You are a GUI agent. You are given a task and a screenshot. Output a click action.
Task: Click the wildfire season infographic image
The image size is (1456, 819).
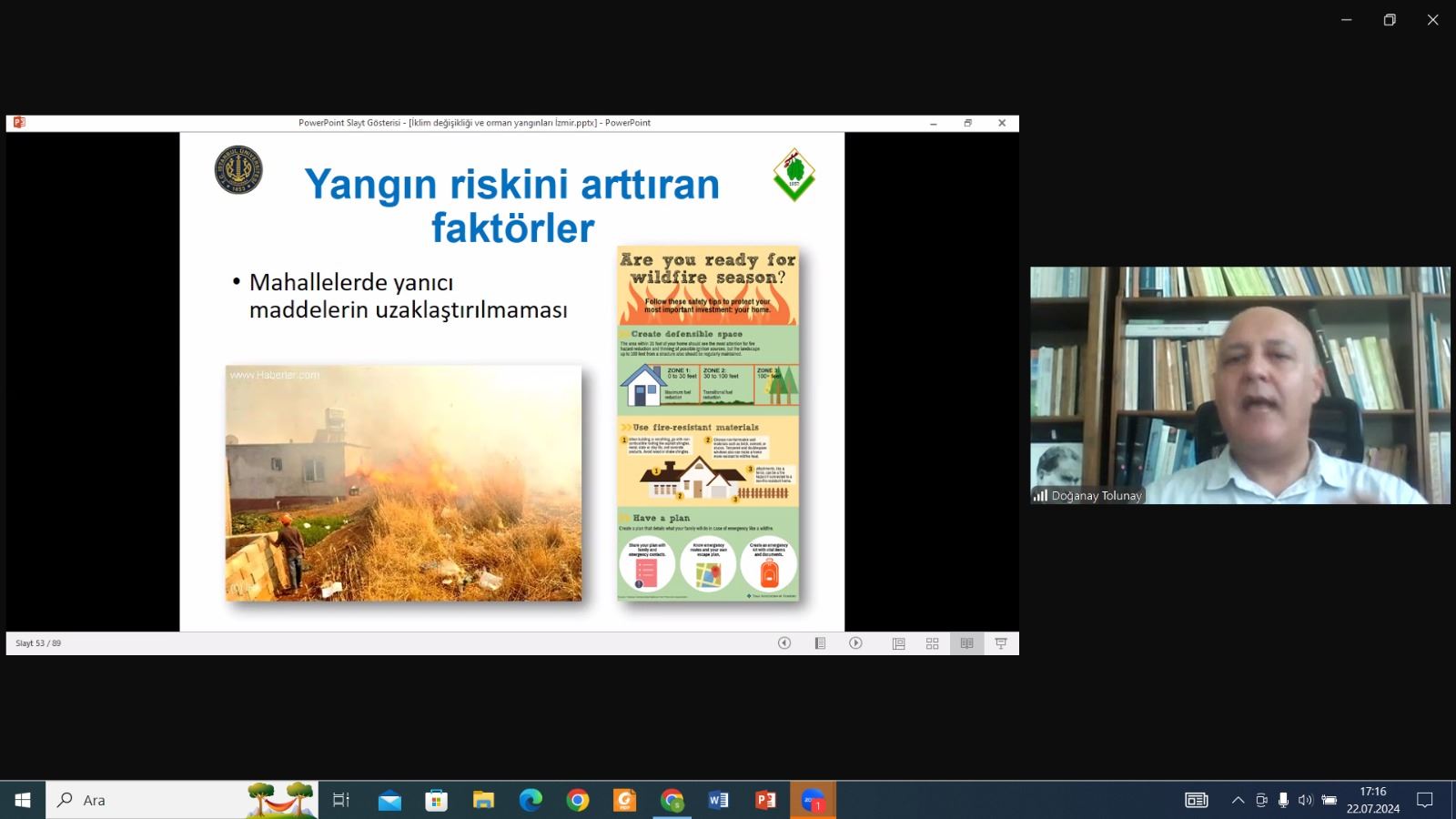pyautogui.click(x=708, y=423)
